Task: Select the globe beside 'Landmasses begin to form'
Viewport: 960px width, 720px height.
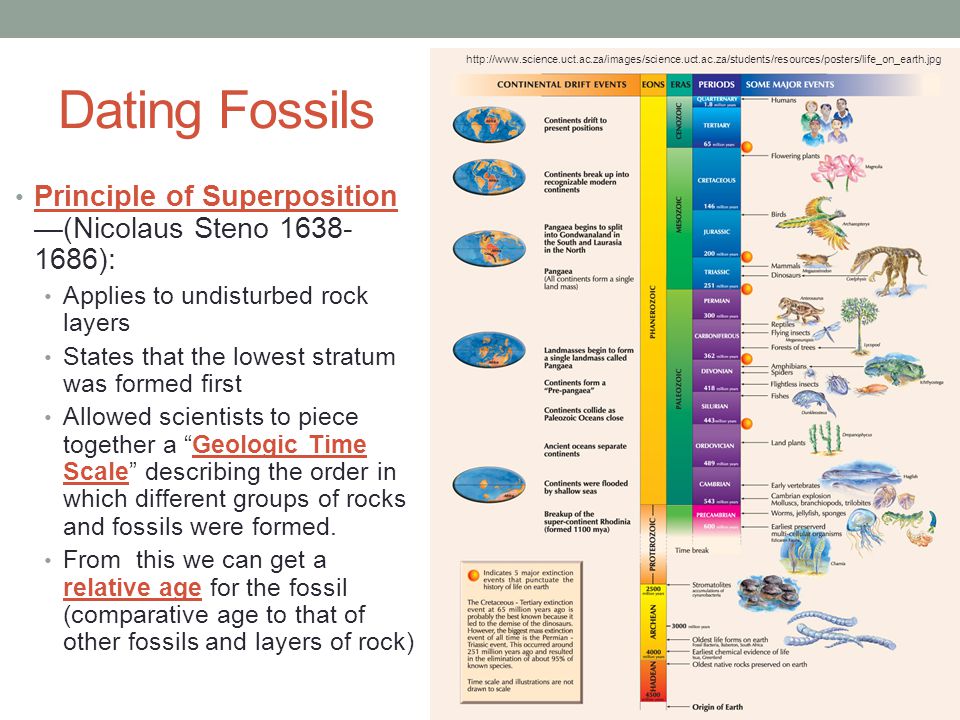Action: pos(489,351)
